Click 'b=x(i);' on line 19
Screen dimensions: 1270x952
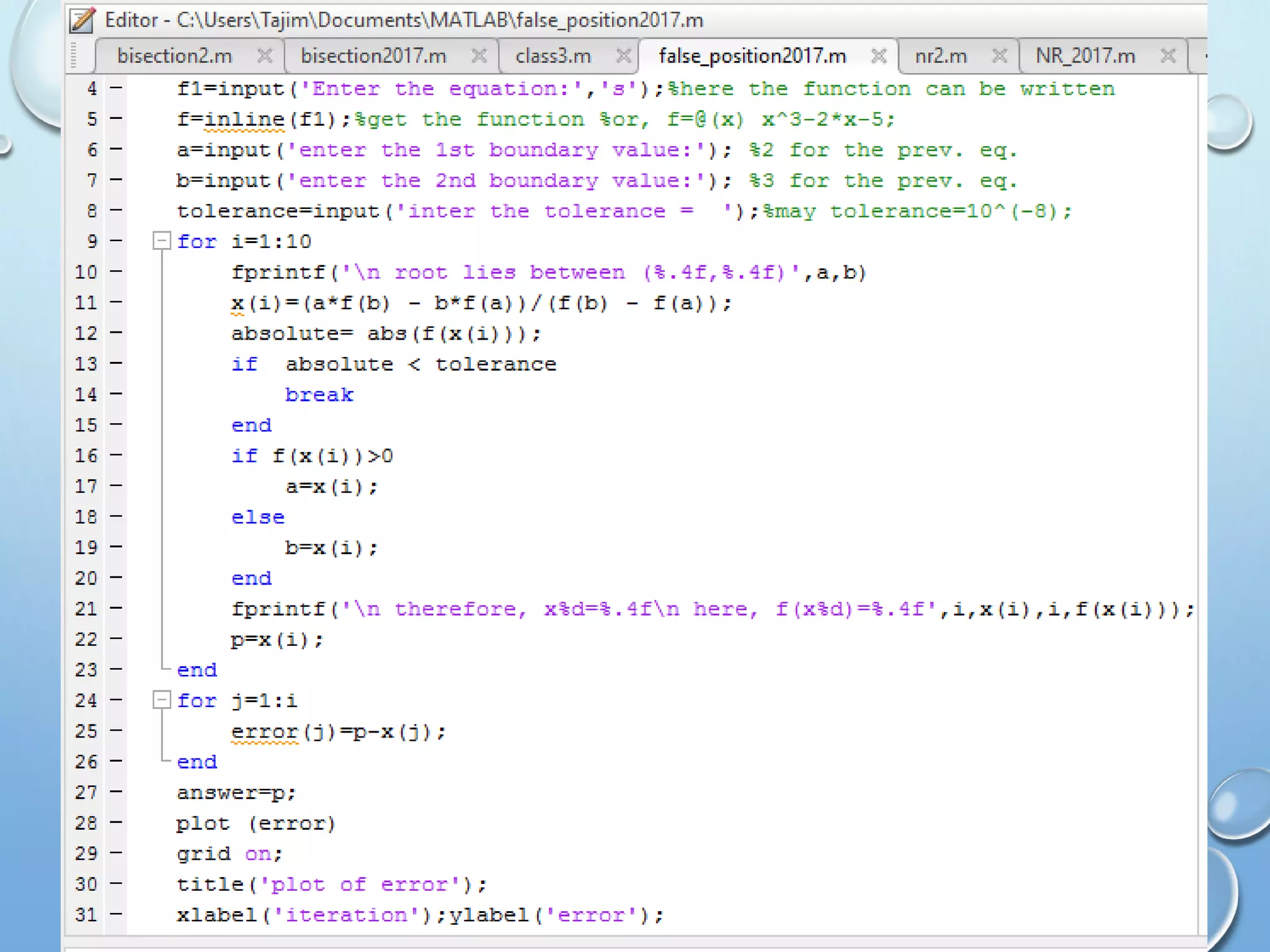(331, 548)
